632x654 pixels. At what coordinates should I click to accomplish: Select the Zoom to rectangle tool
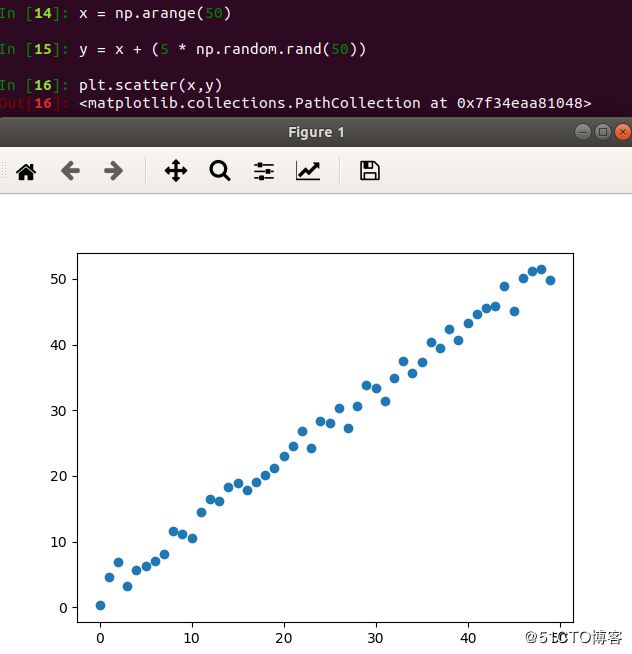pyautogui.click(x=220, y=171)
